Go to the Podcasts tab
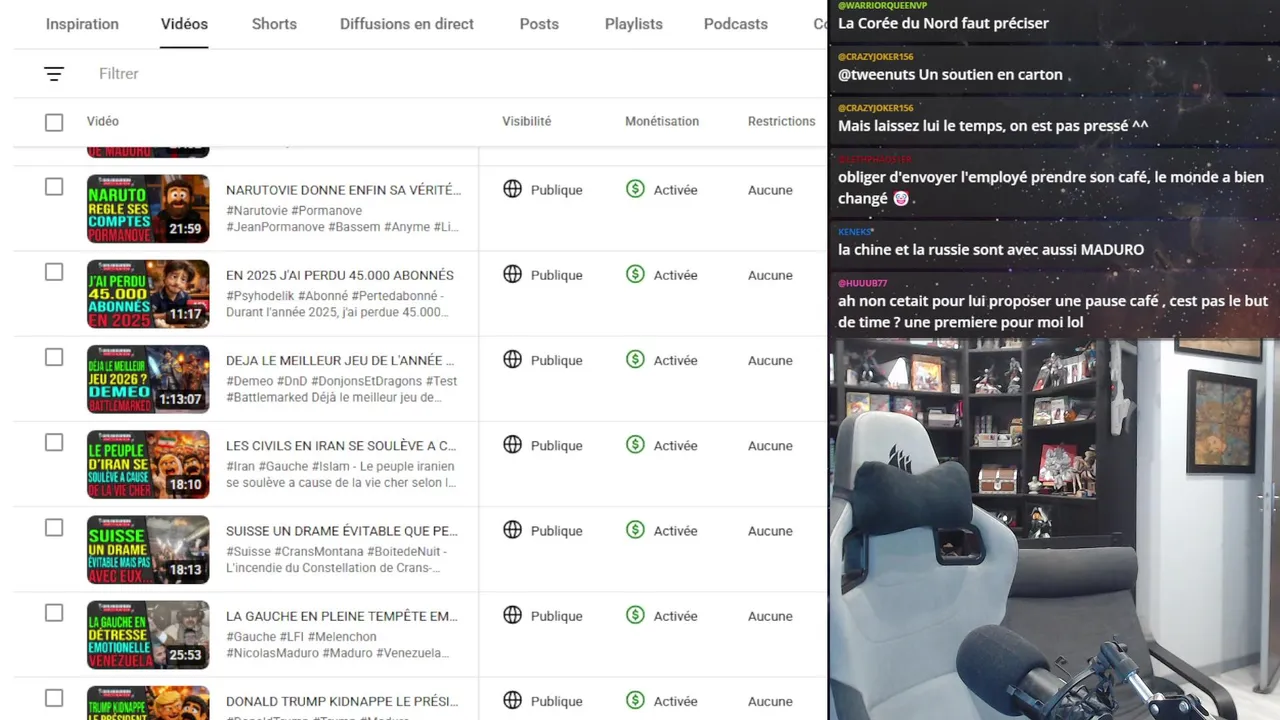The width and height of the screenshot is (1280, 720). tap(736, 24)
